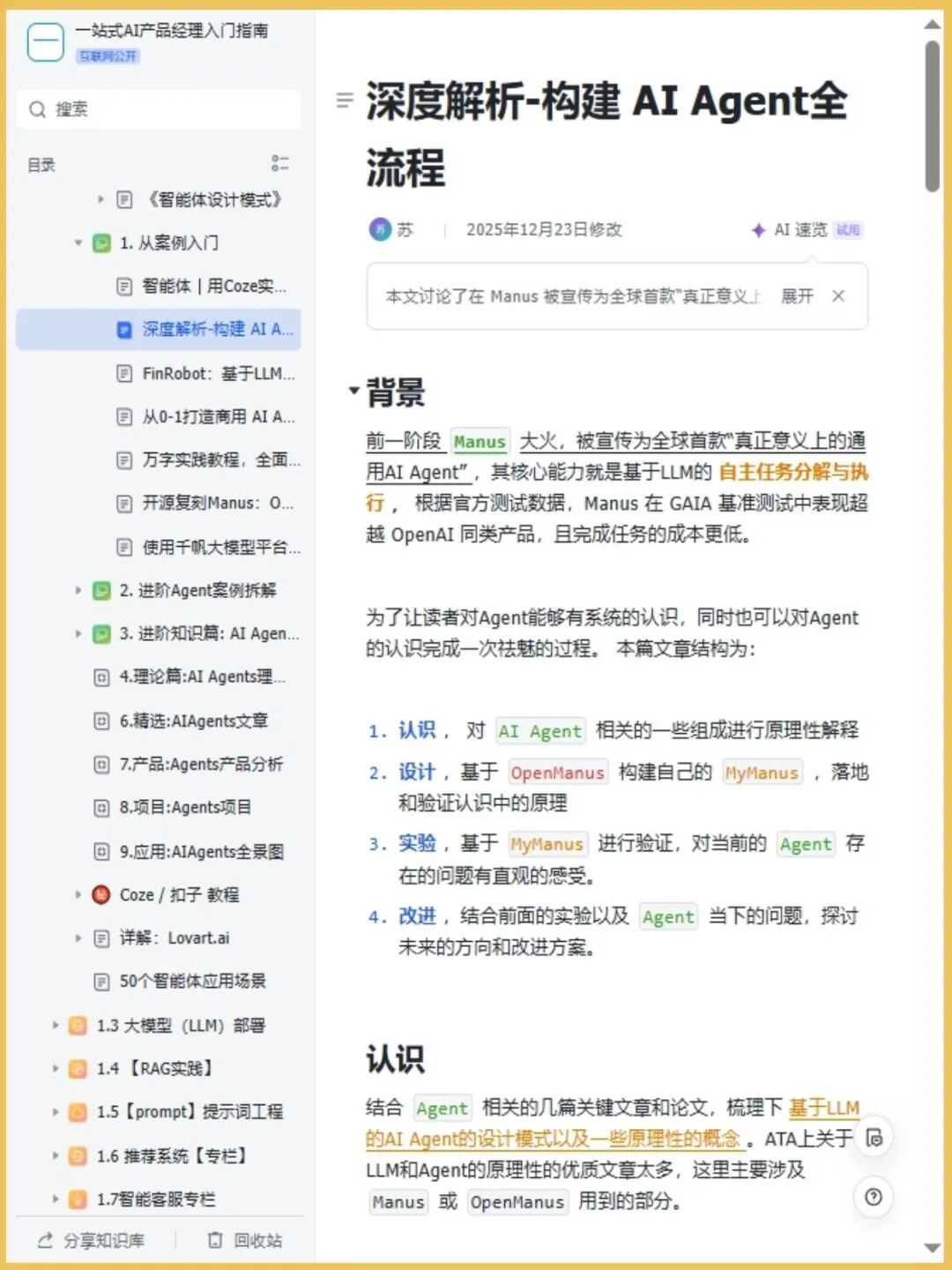952x1270 pixels.
Task: Click the trash icon beside 回收站
Action: coord(215,1241)
